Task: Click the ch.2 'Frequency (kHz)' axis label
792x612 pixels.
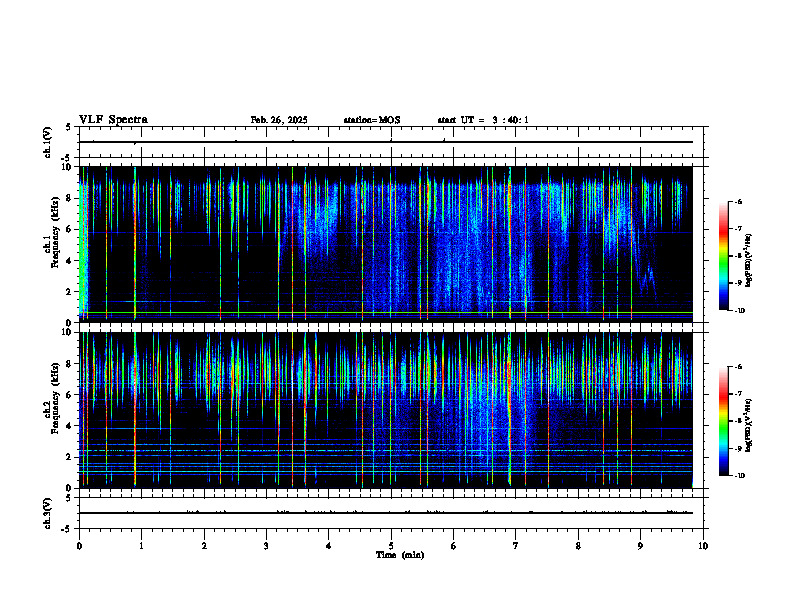Action: click(54, 398)
